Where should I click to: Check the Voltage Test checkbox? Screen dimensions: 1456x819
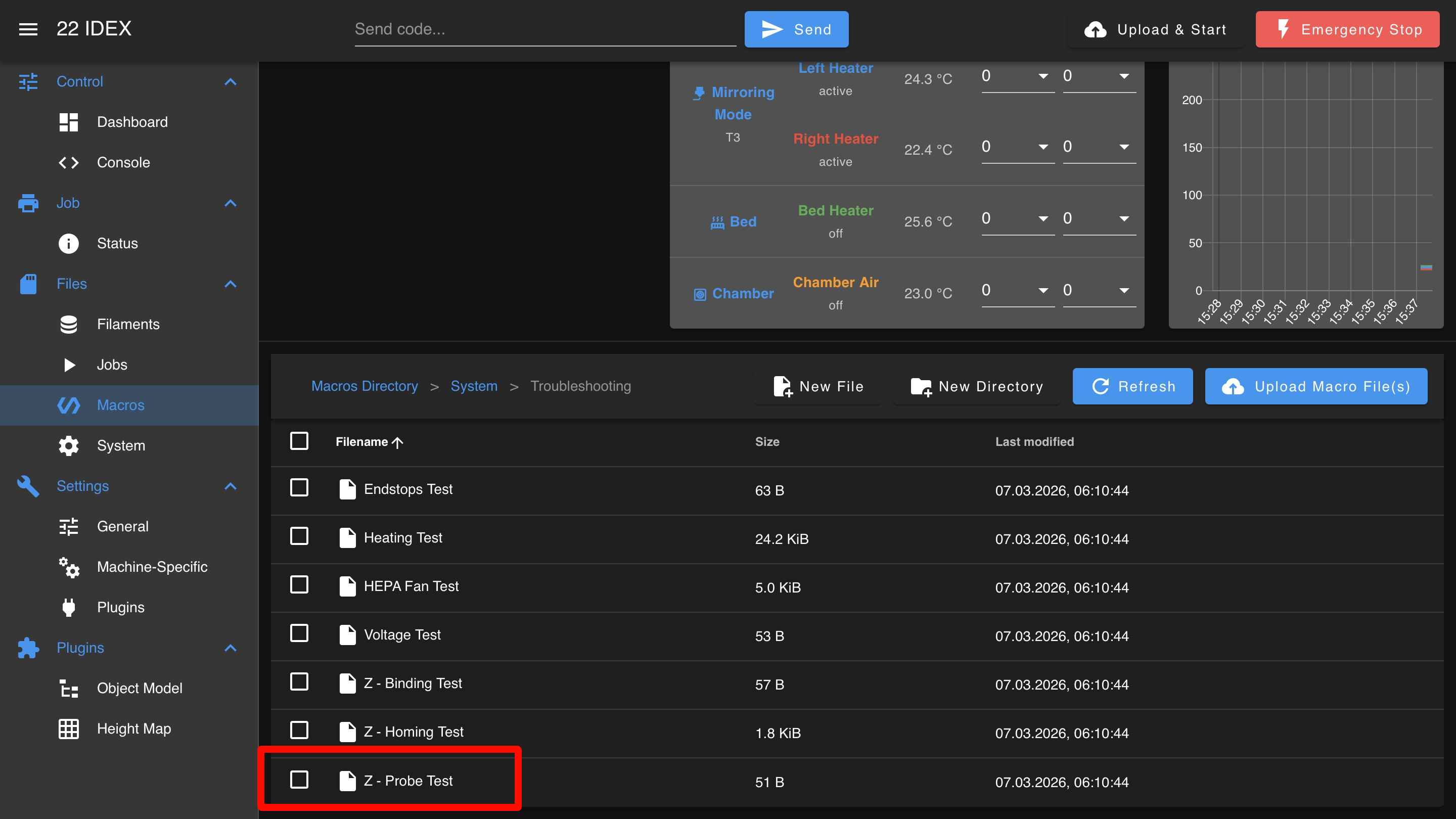[x=299, y=633]
